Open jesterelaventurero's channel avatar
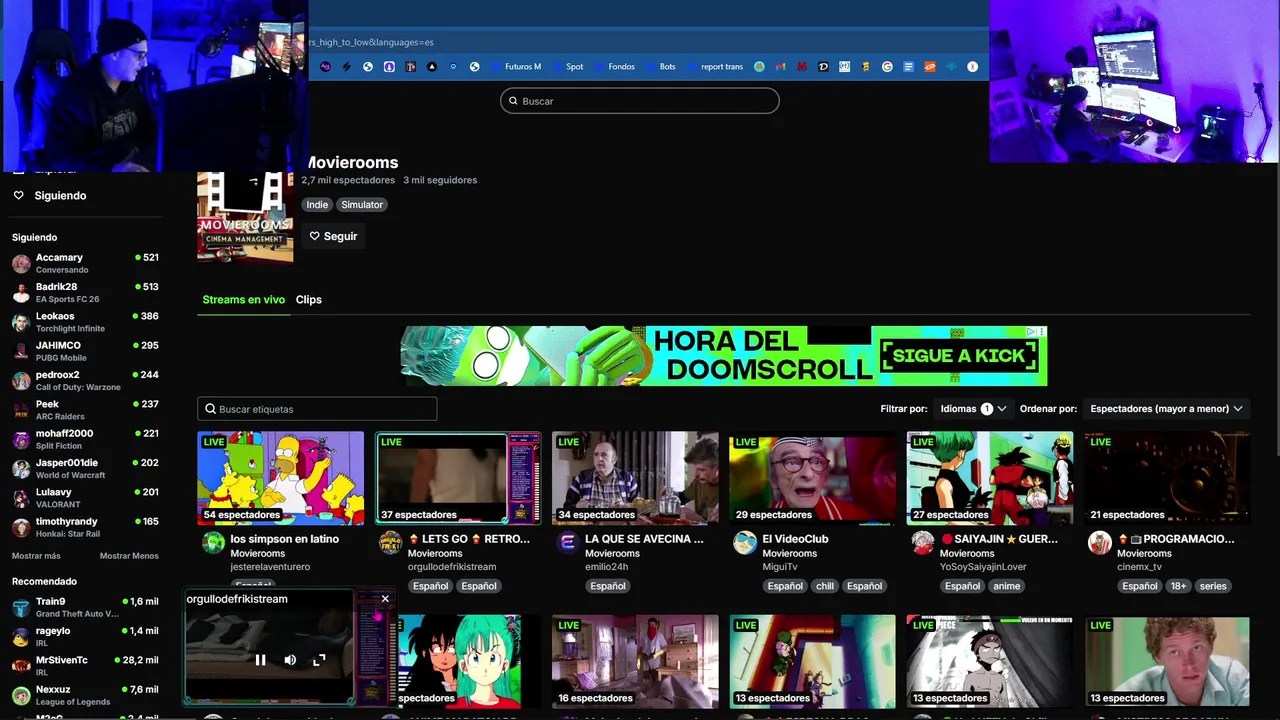 (213, 543)
